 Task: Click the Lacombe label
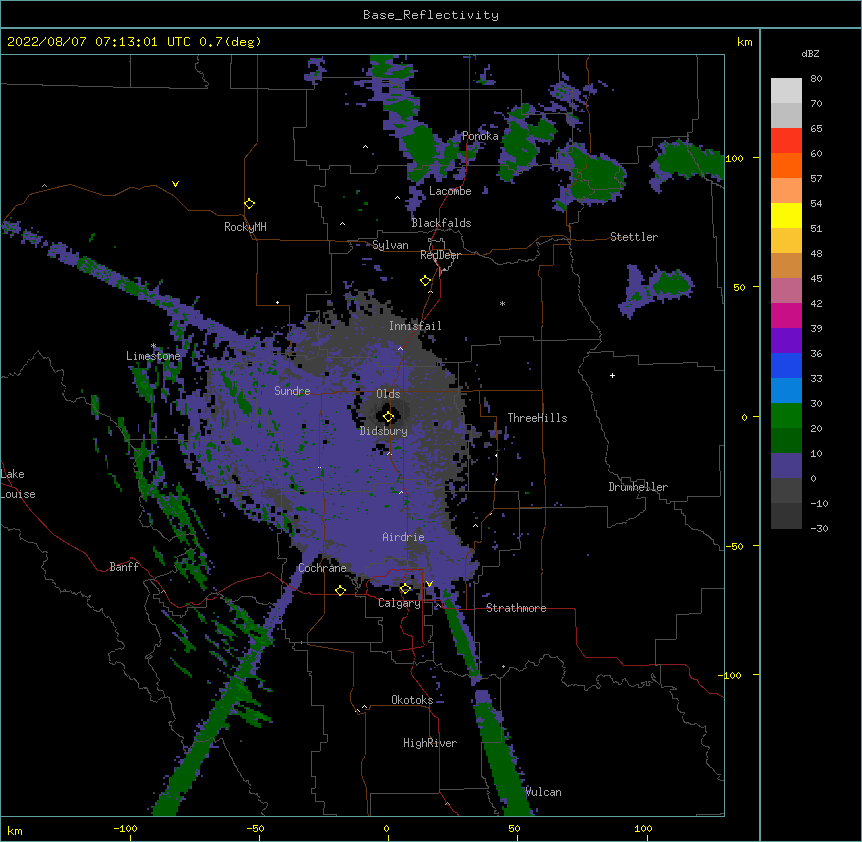tap(450, 191)
